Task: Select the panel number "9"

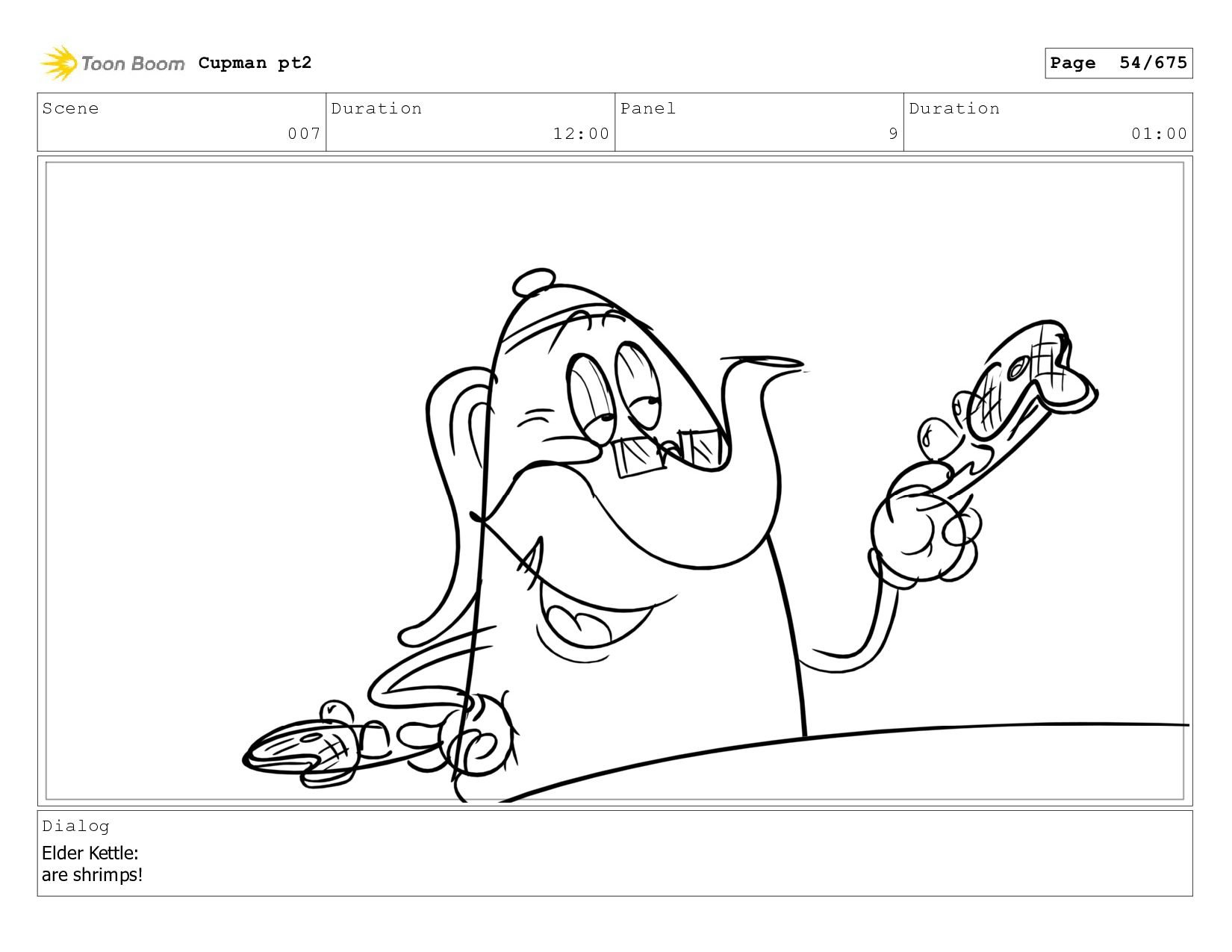Action: 893,134
